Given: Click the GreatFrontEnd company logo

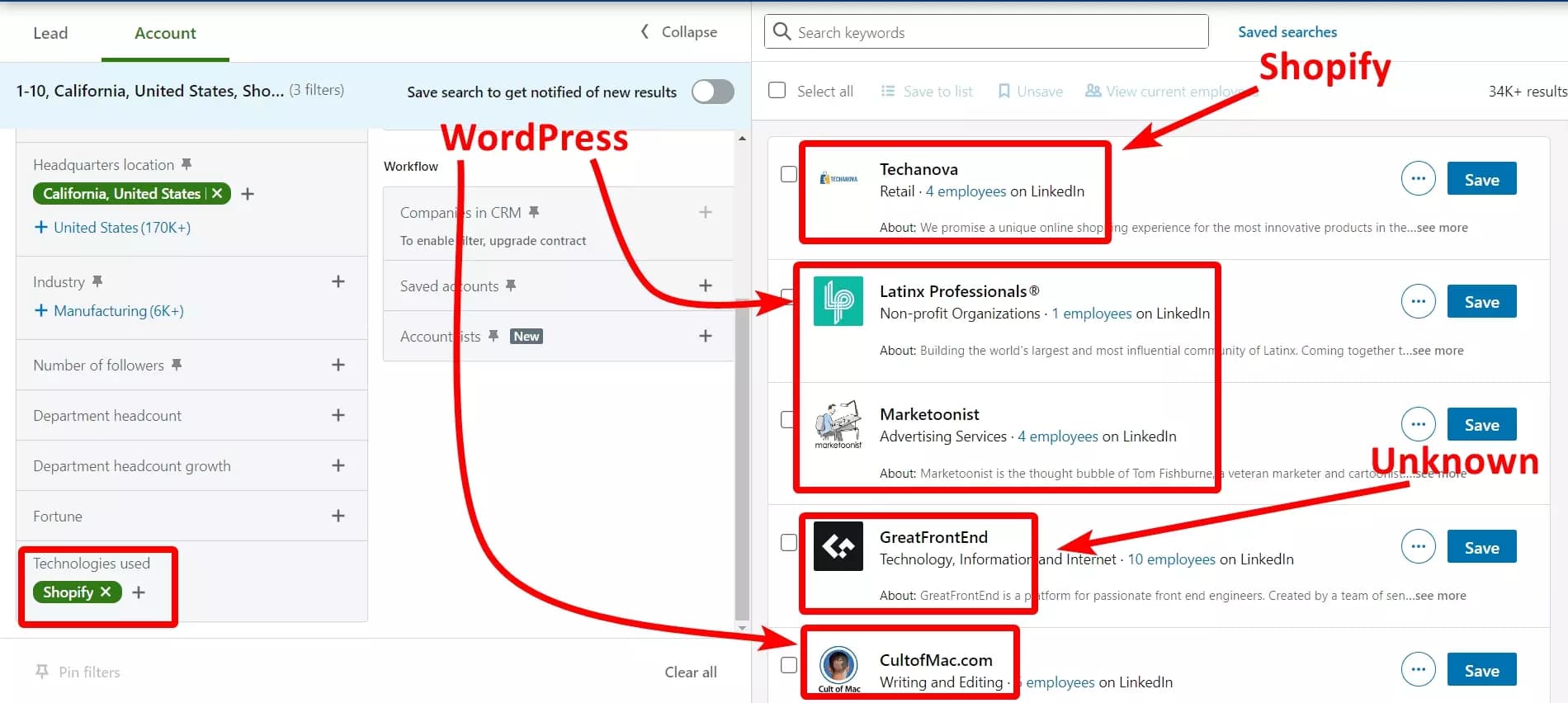Looking at the screenshot, I should (838, 546).
